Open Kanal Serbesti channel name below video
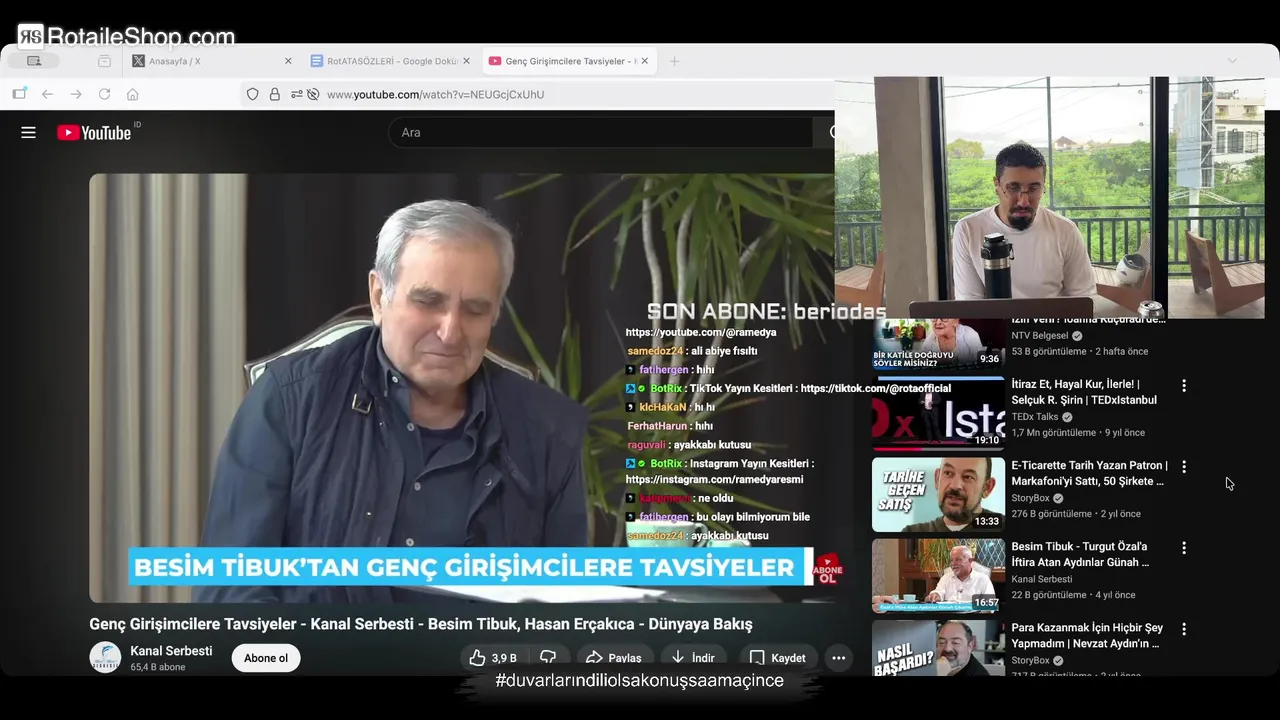Screen dimensions: 1280x720 click(x=171, y=651)
